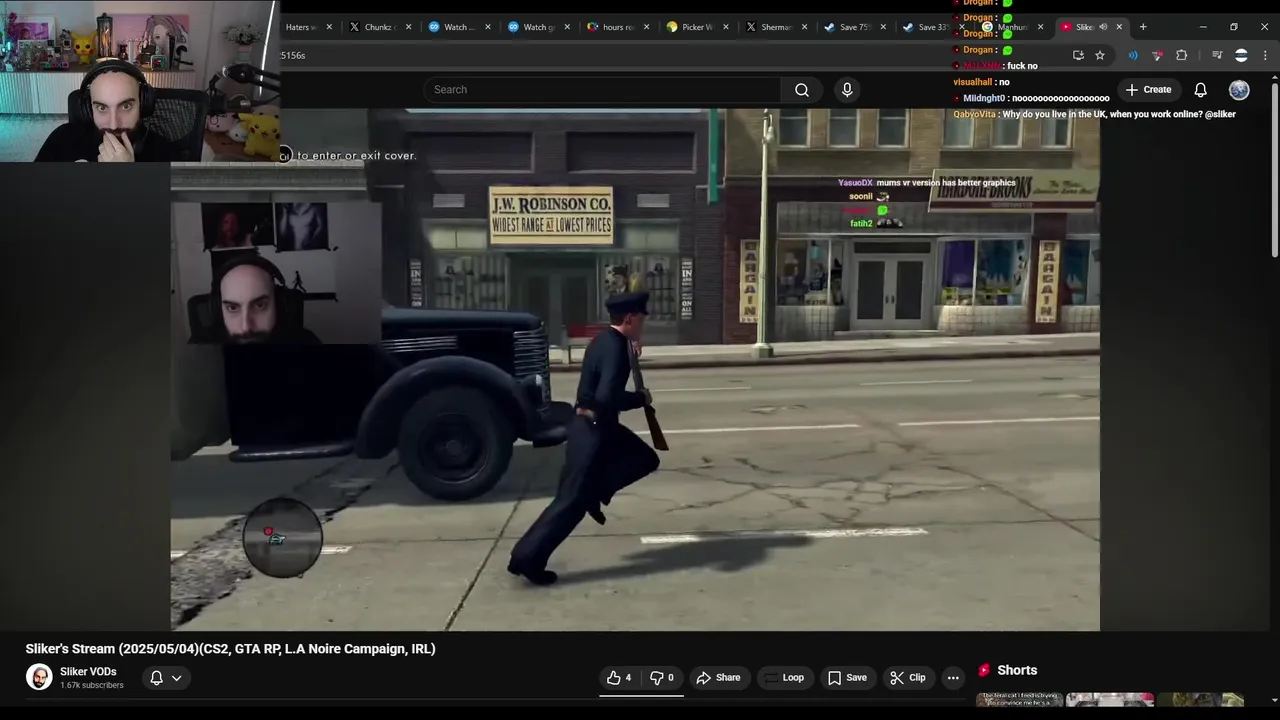Click the 1.67k subscribers text
The width and height of the screenshot is (1280, 720).
tap(92, 686)
